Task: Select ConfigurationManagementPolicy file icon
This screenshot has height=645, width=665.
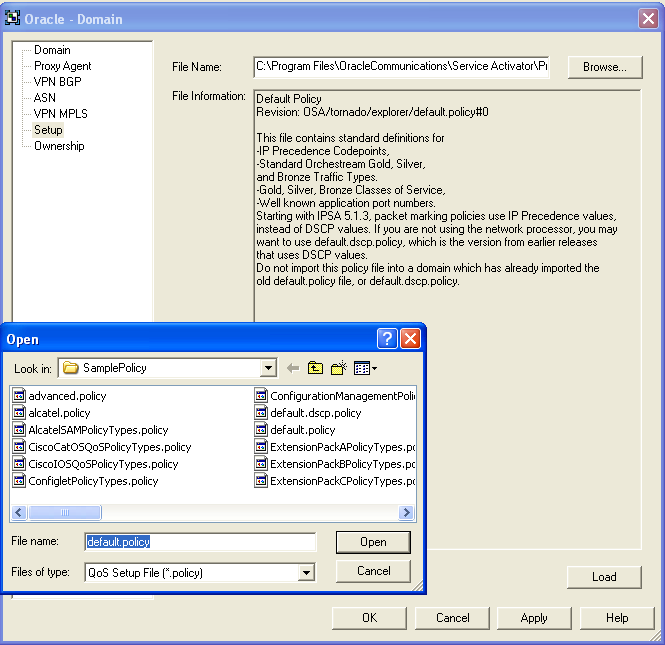Action: click(261, 395)
